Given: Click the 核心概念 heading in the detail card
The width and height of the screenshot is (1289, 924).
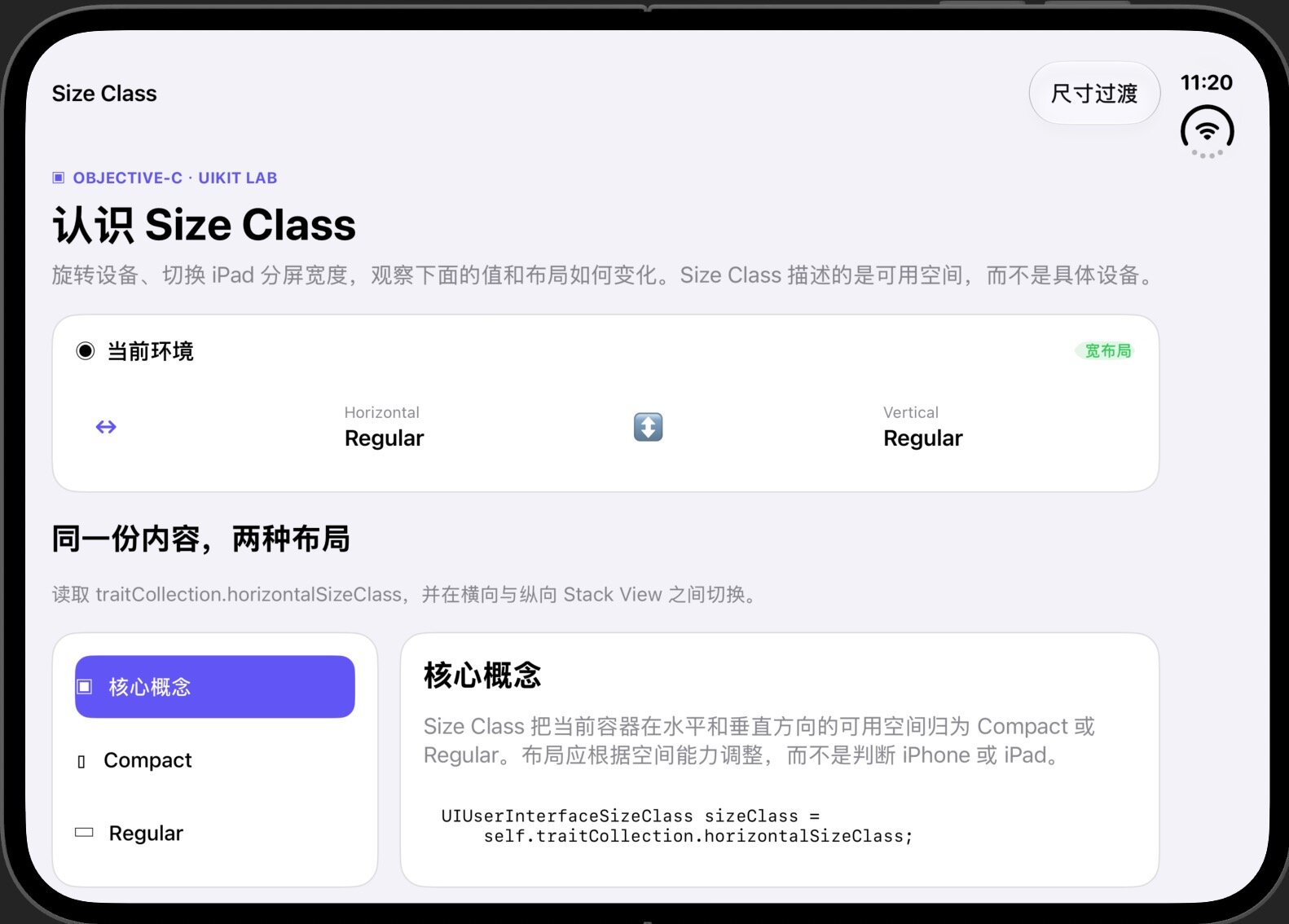Looking at the screenshot, I should [482, 675].
